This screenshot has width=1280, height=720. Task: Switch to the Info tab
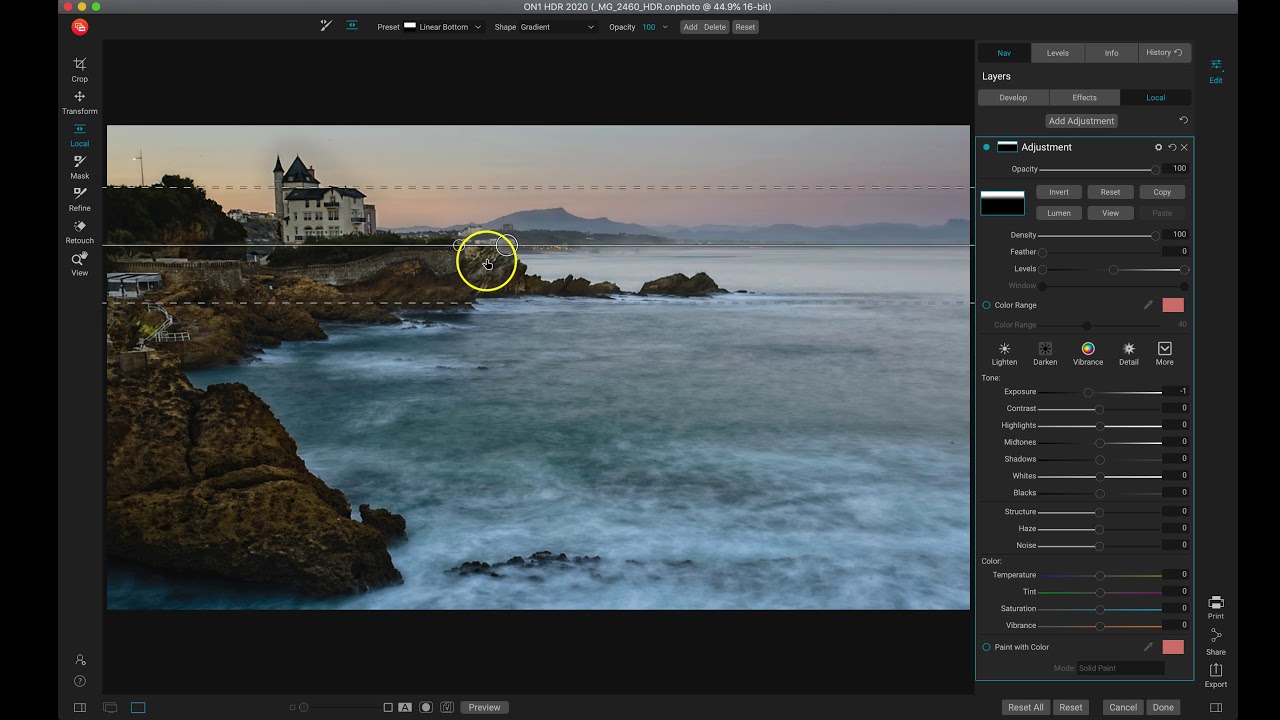click(x=1111, y=53)
